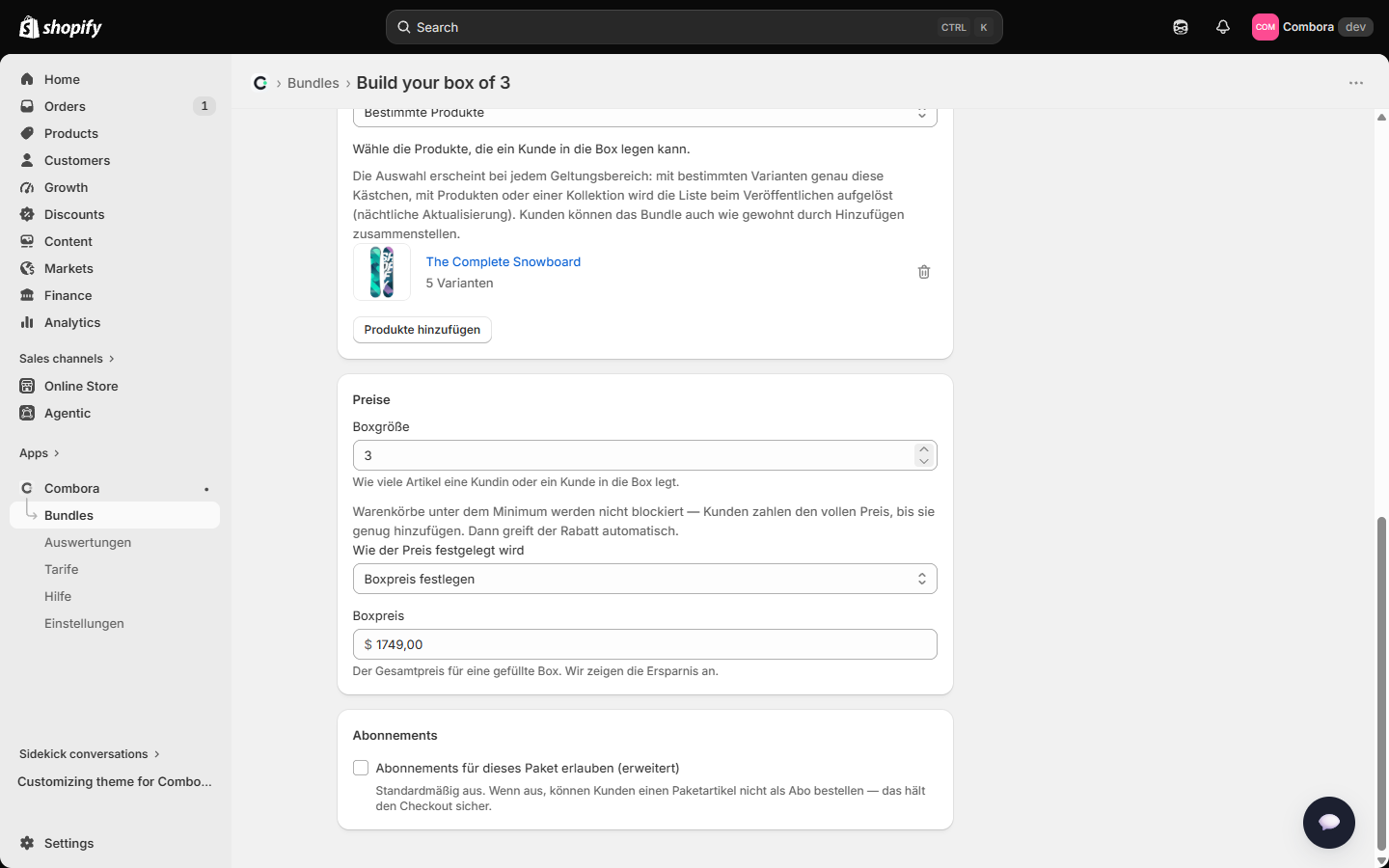Open the three-dot more actions menu

(1356, 83)
